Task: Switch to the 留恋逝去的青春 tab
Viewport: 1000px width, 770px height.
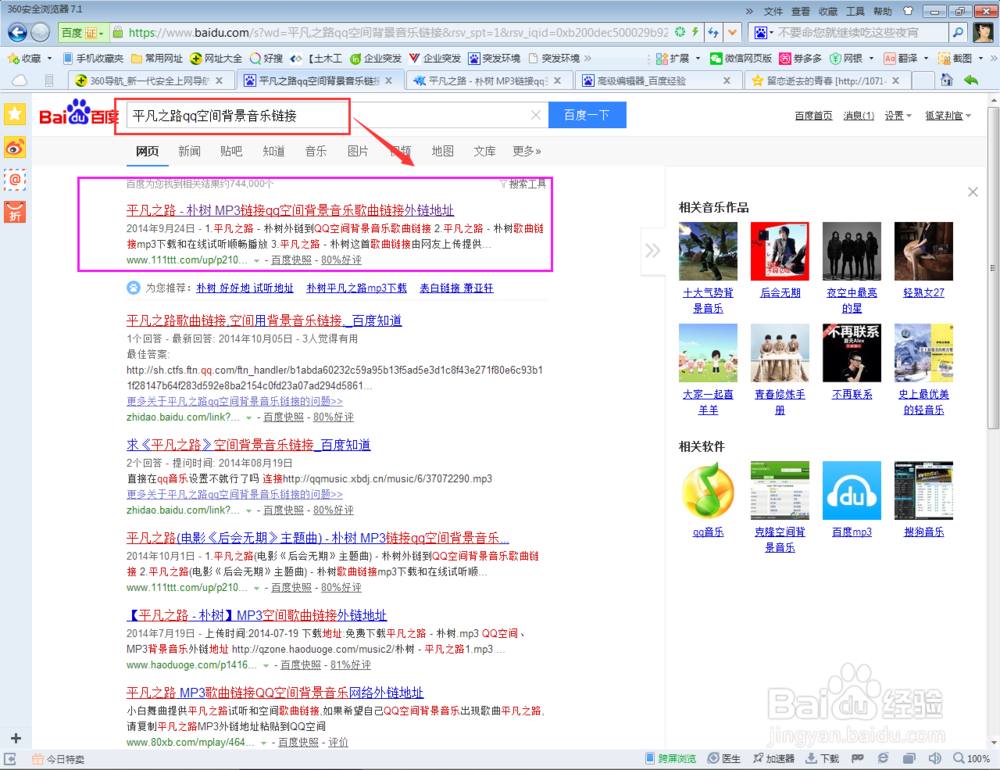Action: click(x=827, y=80)
